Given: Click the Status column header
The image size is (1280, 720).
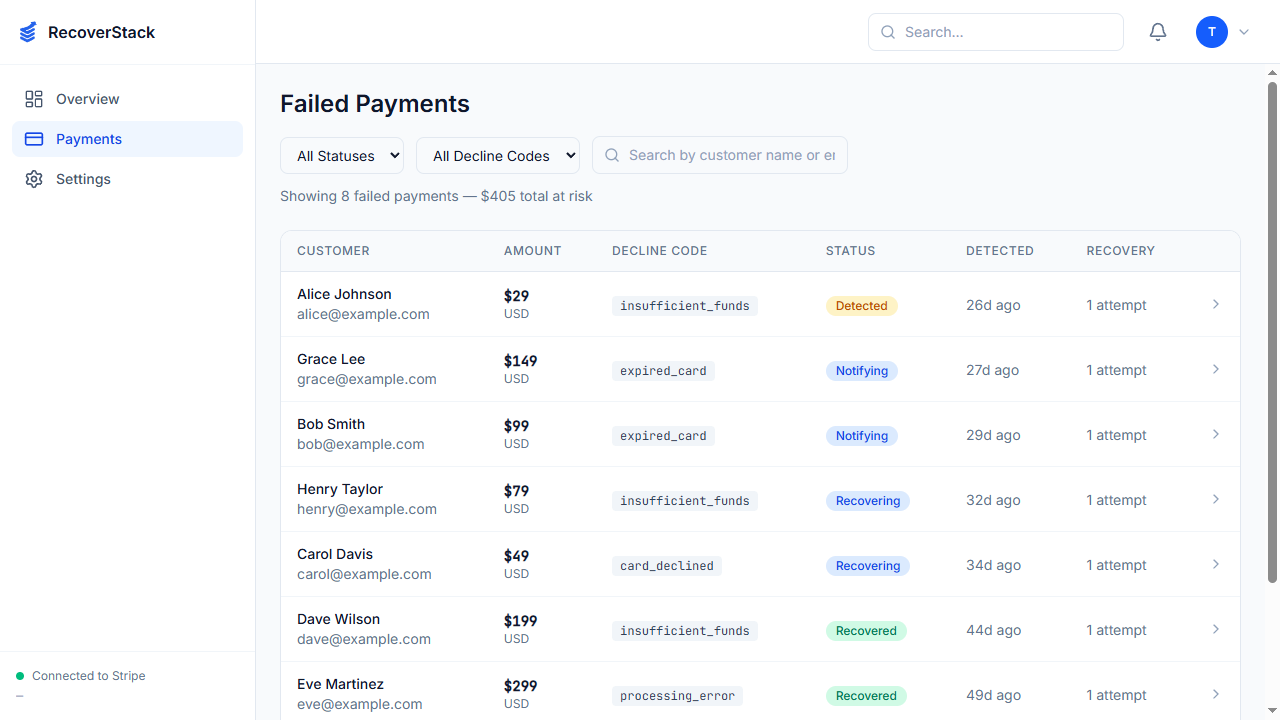Looking at the screenshot, I should 850,251.
